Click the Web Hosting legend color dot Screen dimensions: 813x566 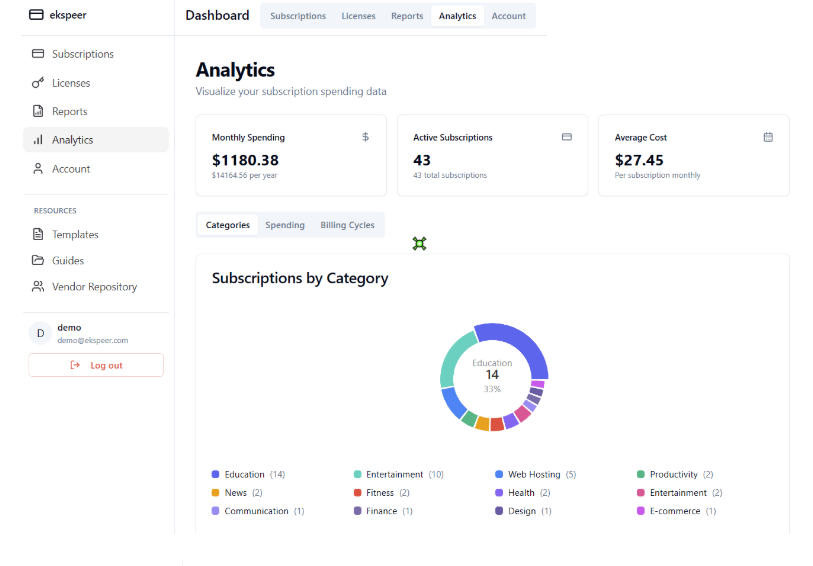[x=499, y=474]
